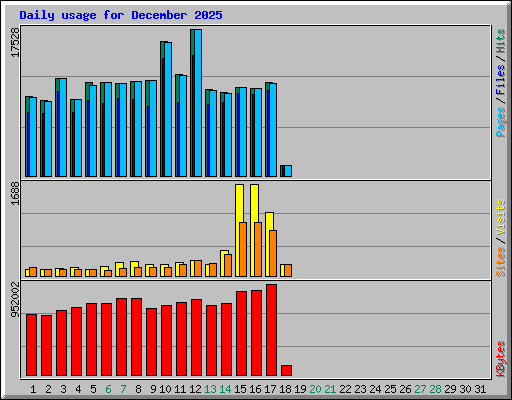Screen dimensions: 512x400
Task: Click day 15 on the date axis
Action: click(240, 389)
